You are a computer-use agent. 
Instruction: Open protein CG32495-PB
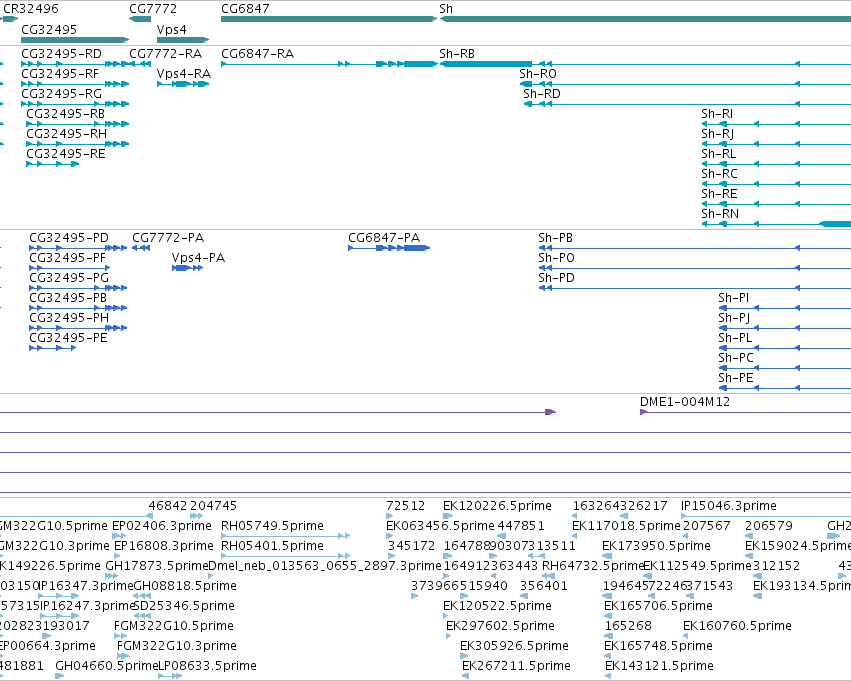68,298
